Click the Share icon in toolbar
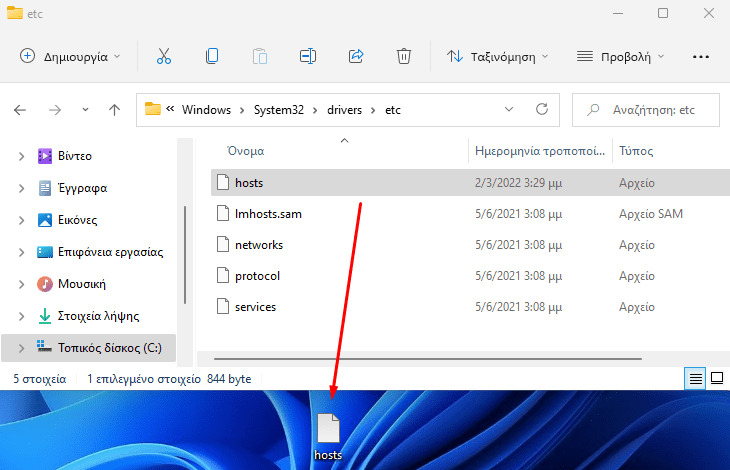730x470 pixels. click(356, 56)
